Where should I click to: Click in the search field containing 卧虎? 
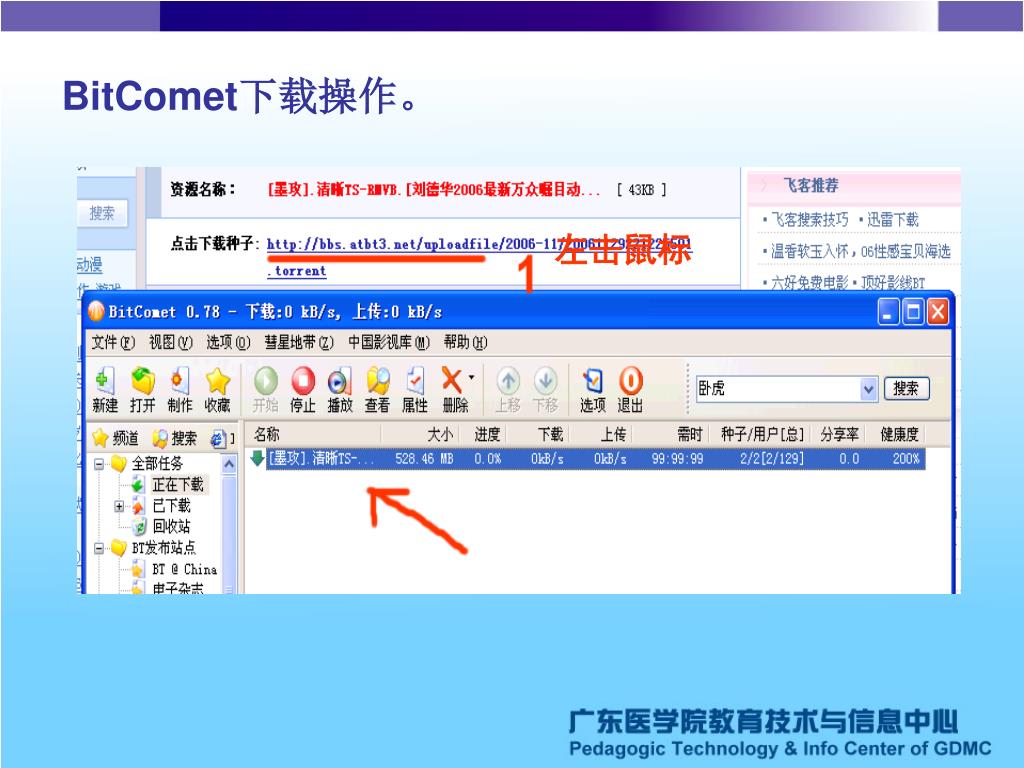click(778, 389)
